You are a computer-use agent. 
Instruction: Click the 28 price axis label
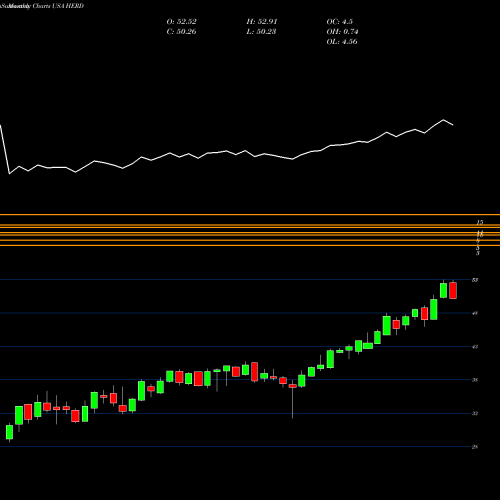point(475,447)
